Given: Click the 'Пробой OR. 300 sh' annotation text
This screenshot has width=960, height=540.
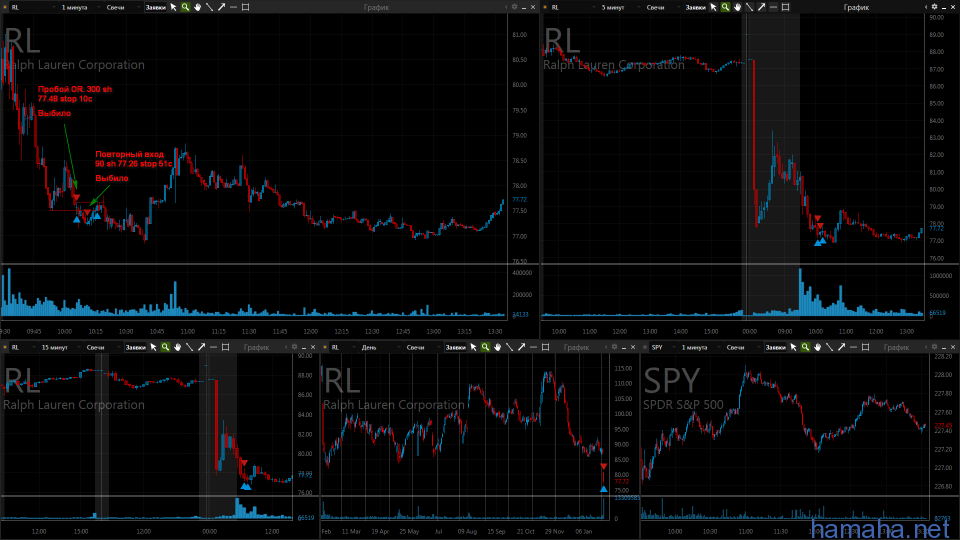Looking at the screenshot, I should tap(75, 89).
